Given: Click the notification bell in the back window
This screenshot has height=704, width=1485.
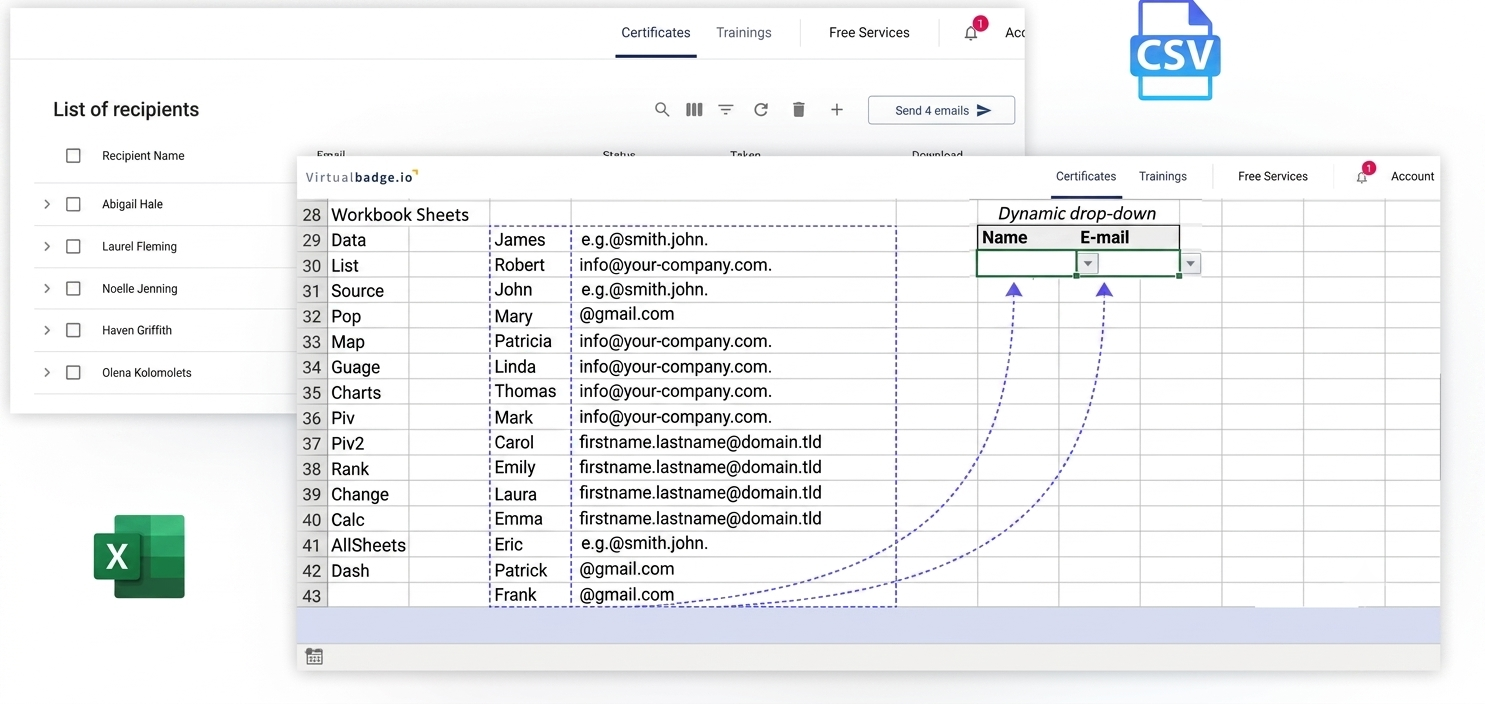Looking at the screenshot, I should (971, 33).
